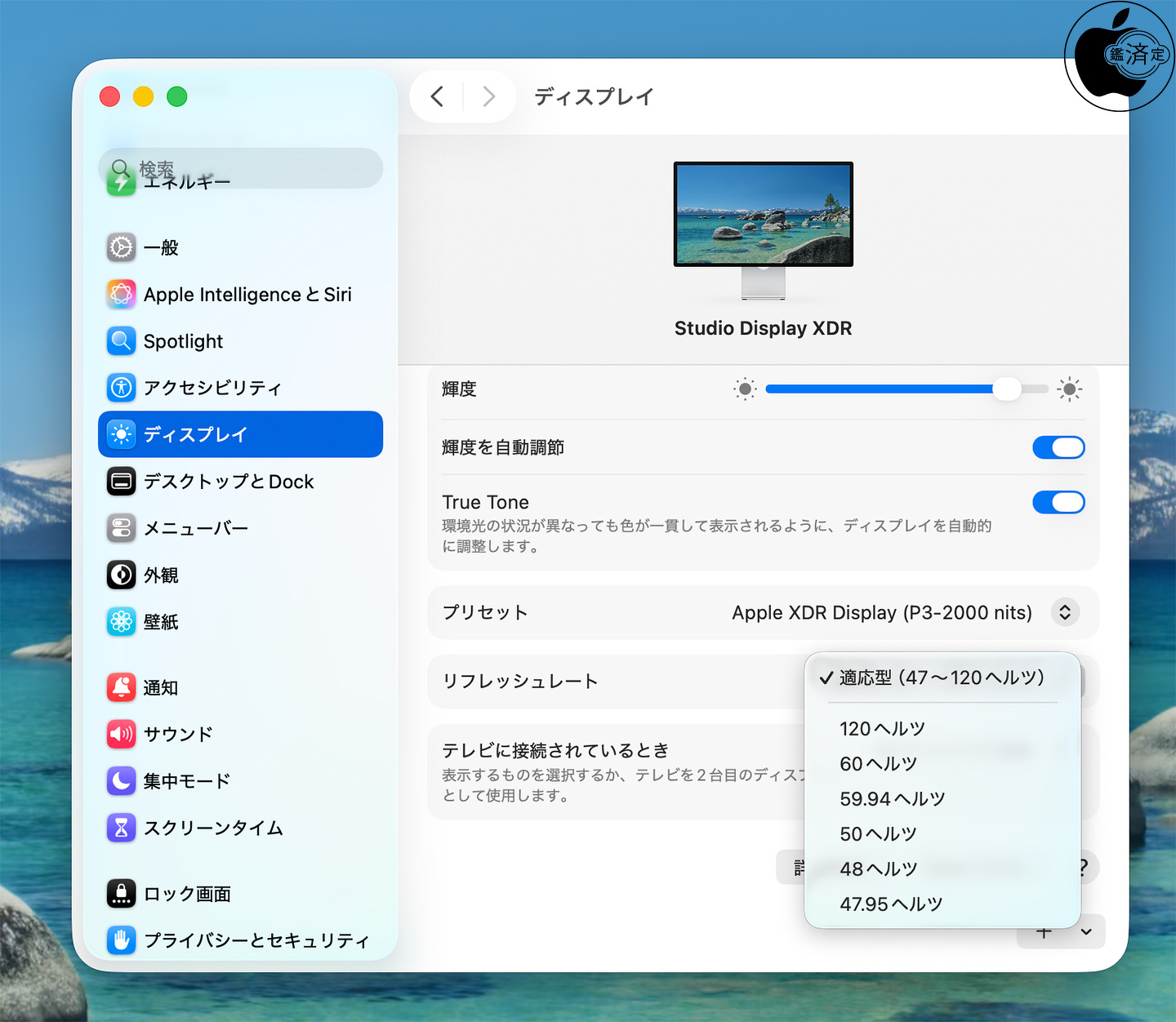This screenshot has width=1176, height=1022.
Task: Go back with the left arrow button
Action: pyautogui.click(x=438, y=96)
